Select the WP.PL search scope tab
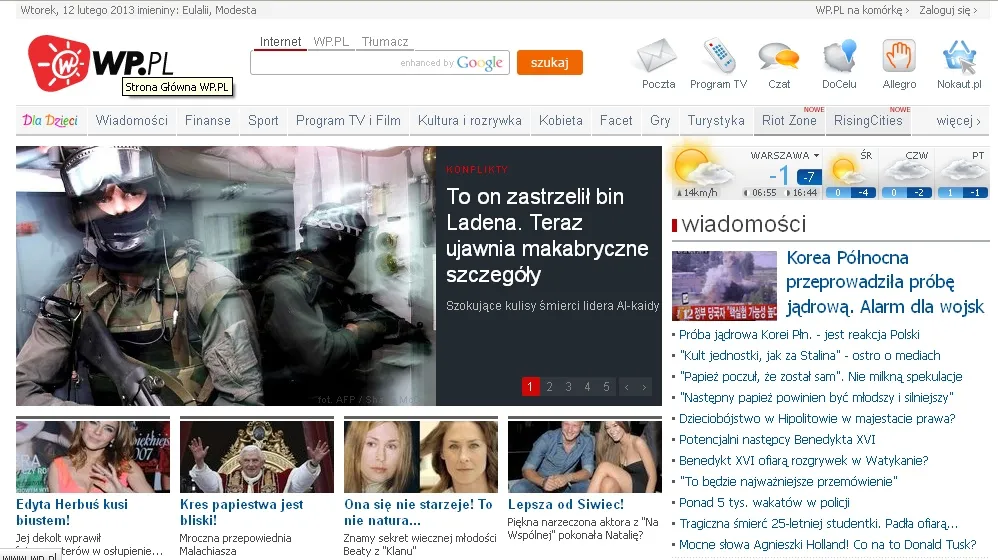 pos(330,42)
